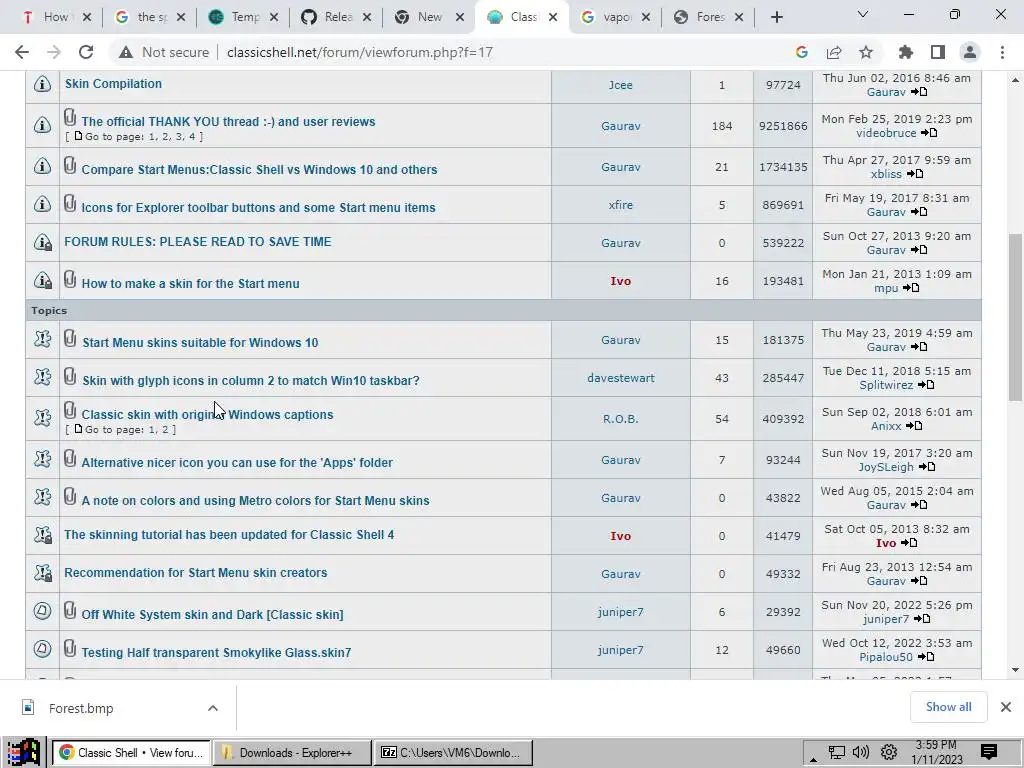Viewport: 1024px width, 768px height.
Task: Open Alternative nicer icon Apps folder topic
Action: click(237, 462)
